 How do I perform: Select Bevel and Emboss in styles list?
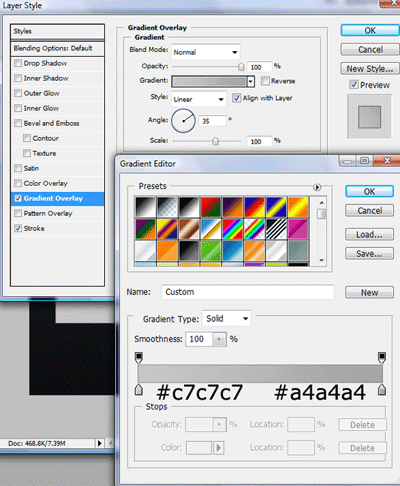click(52, 123)
